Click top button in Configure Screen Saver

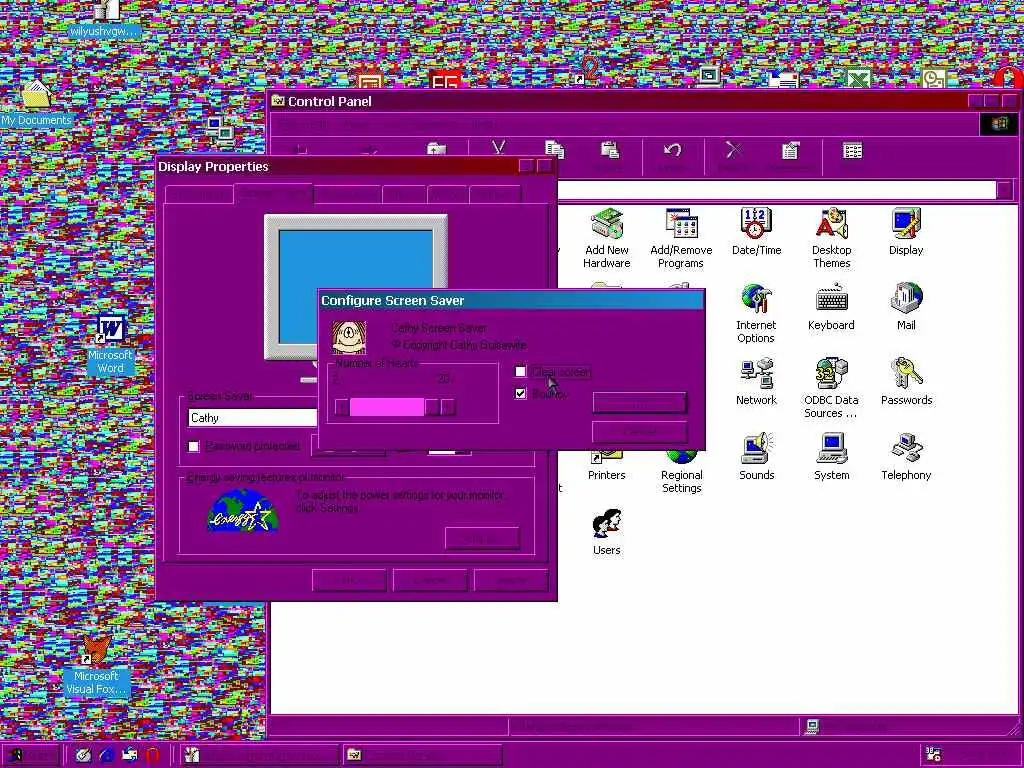pos(639,403)
